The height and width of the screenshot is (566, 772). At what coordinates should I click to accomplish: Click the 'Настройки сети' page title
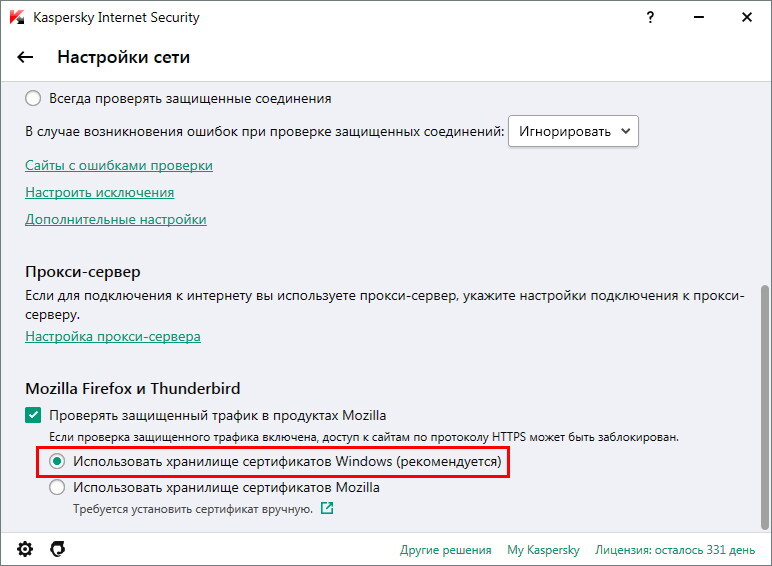tap(124, 57)
